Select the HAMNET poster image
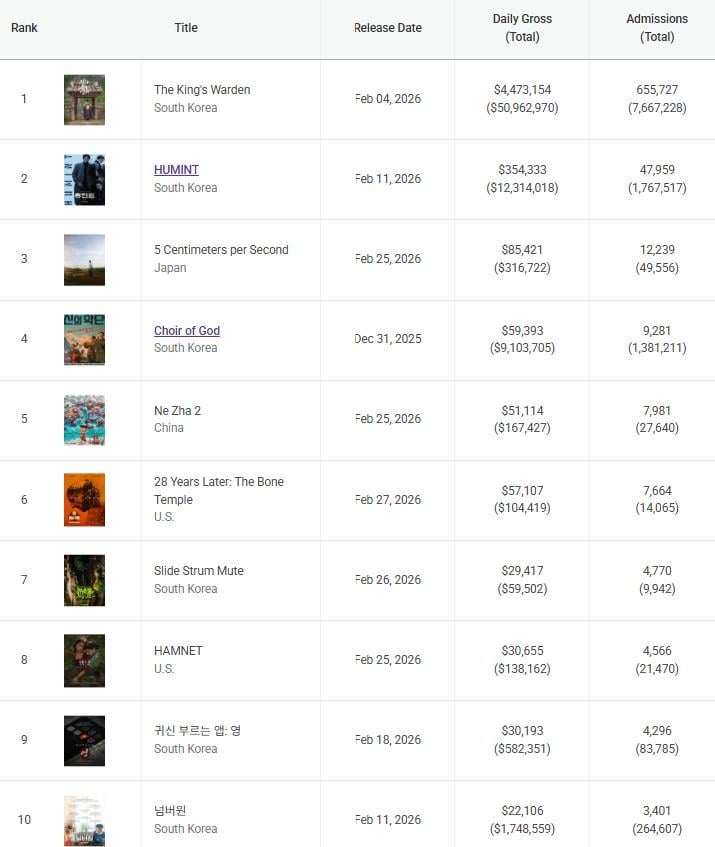 84,660
